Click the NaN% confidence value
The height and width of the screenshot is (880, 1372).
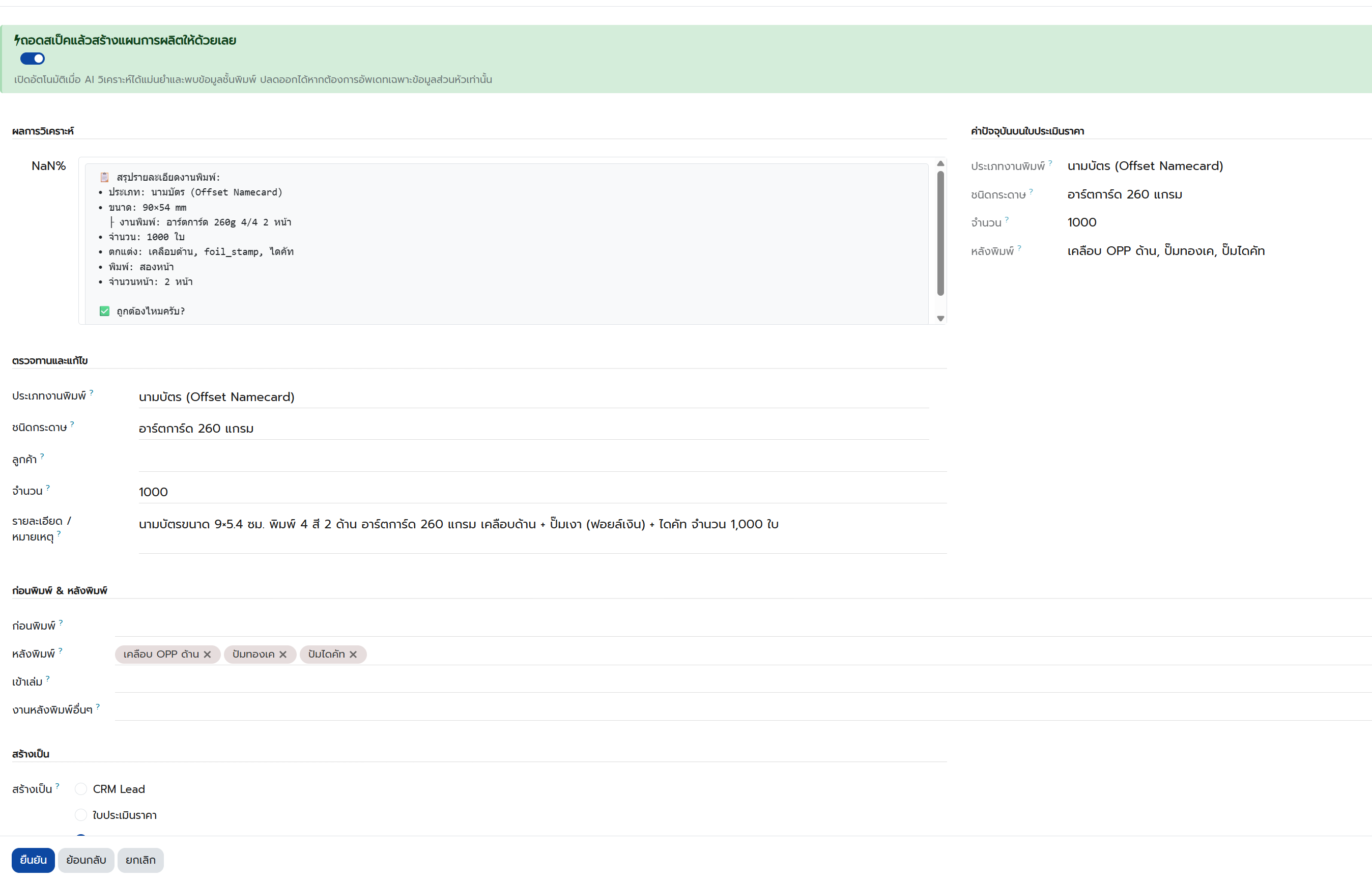pyautogui.click(x=48, y=166)
